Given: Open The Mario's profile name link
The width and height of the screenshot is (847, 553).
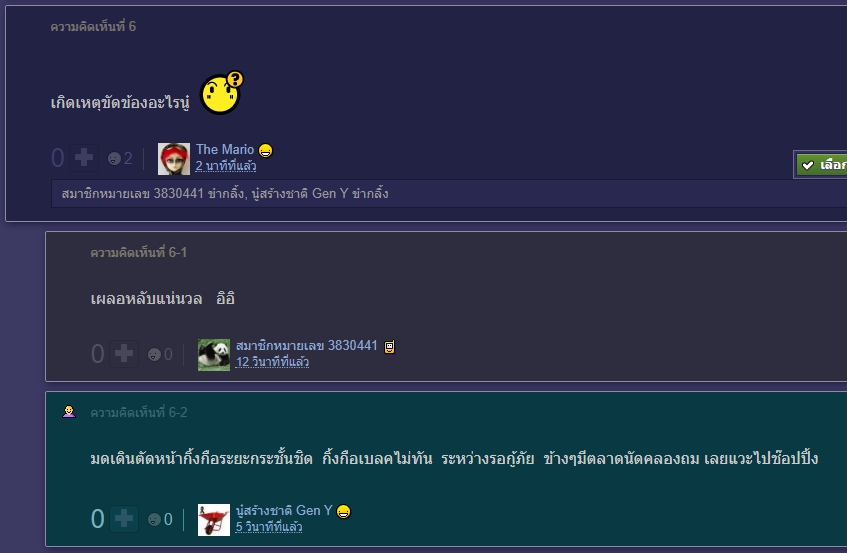Looking at the screenshot, I should click(x=225, y=150).
